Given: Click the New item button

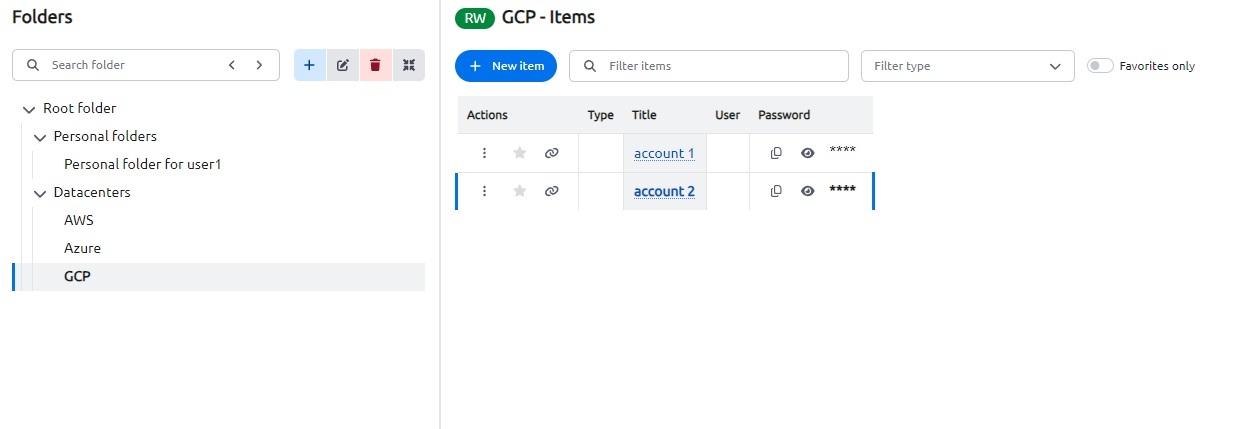Looking at the screenshot, I should [x=505, y=66].
